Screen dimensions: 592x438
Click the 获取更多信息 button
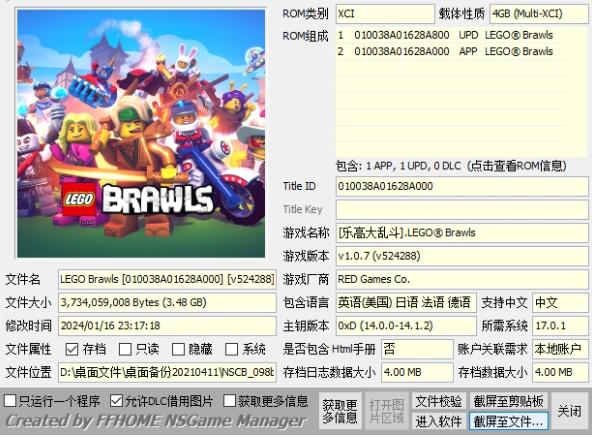pos(340,411)
